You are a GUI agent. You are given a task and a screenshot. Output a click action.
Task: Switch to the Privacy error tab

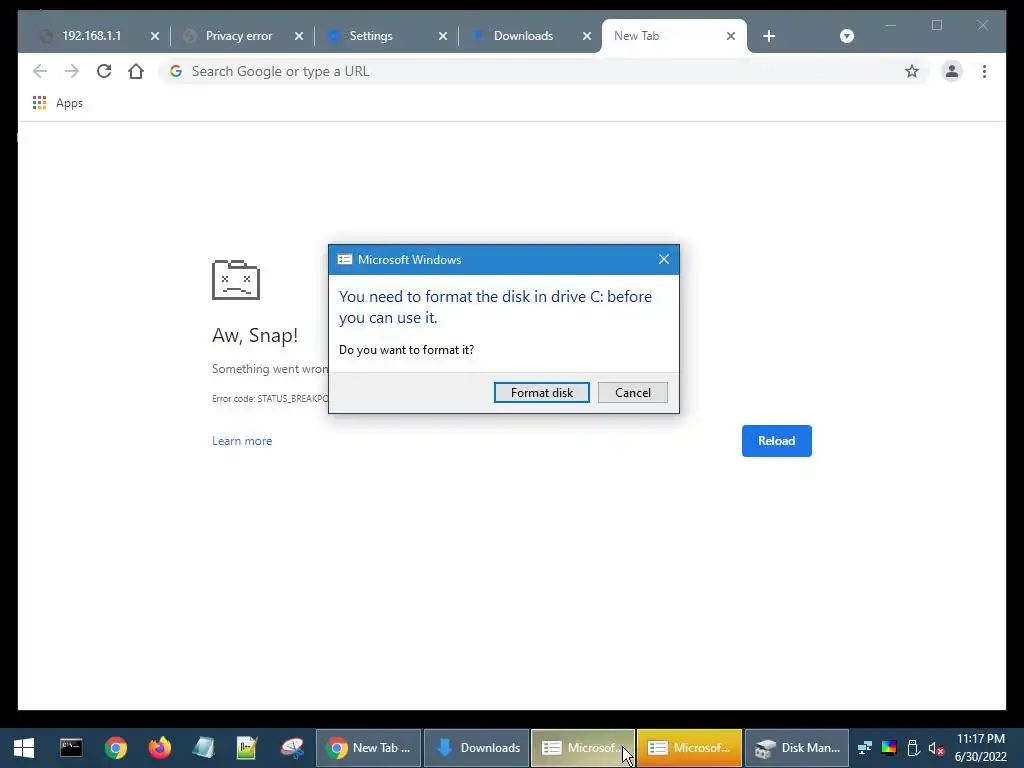pos(238,36)
